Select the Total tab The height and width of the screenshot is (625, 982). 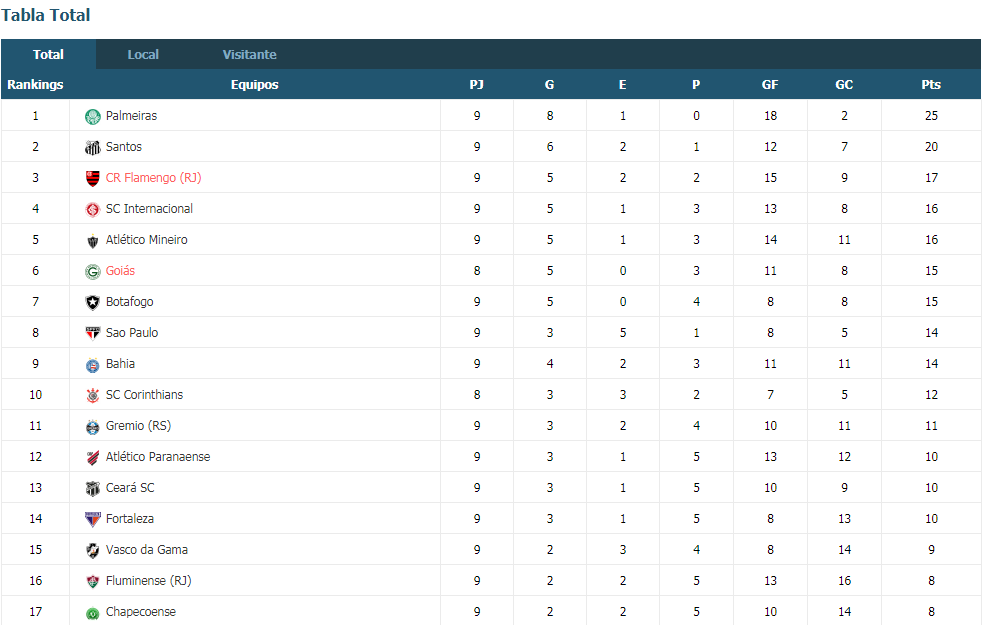pos(48,54)
